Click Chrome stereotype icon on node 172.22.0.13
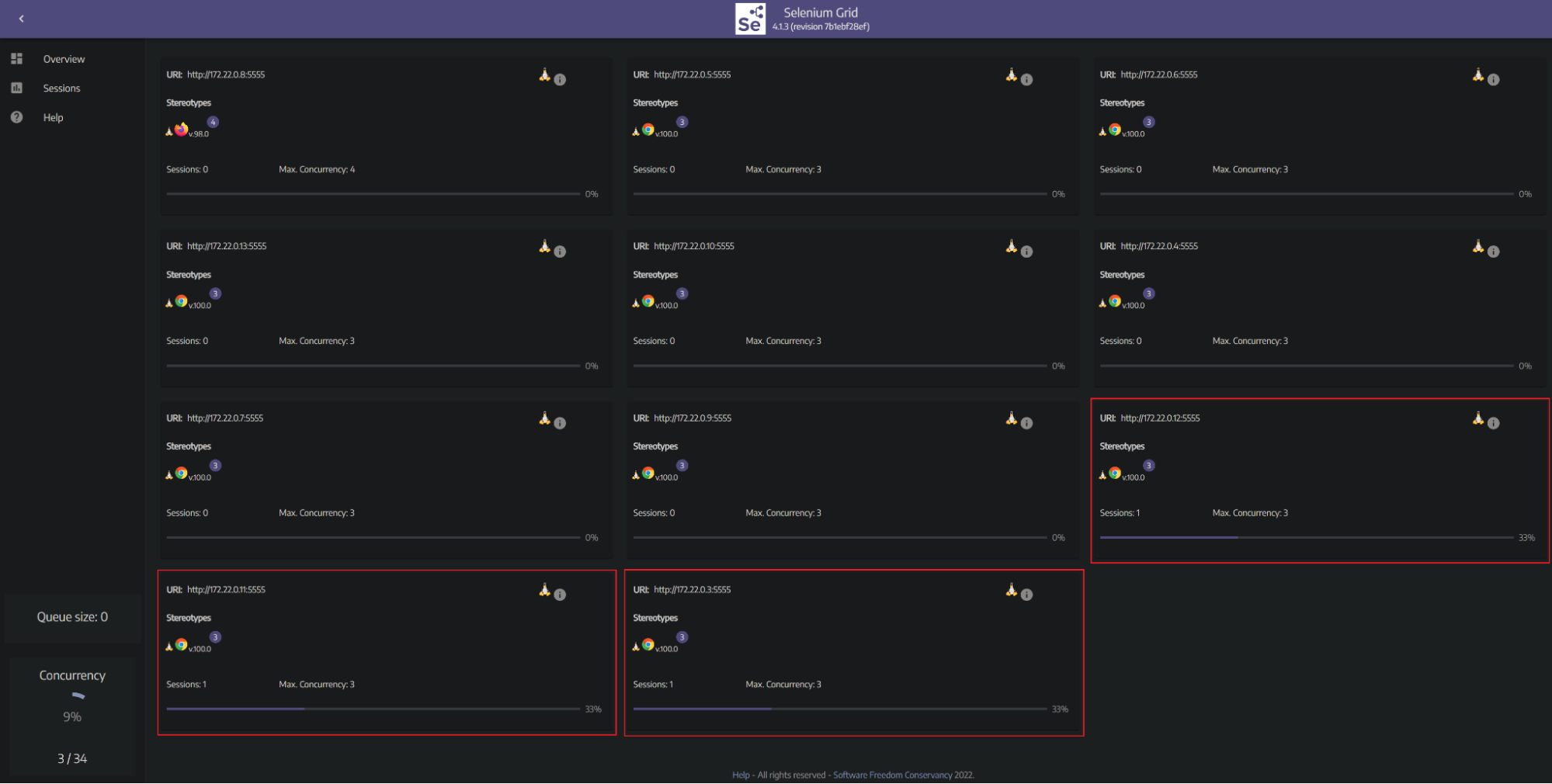The width and height of the screenshot is (1552, 784). [x=181, y=301]
